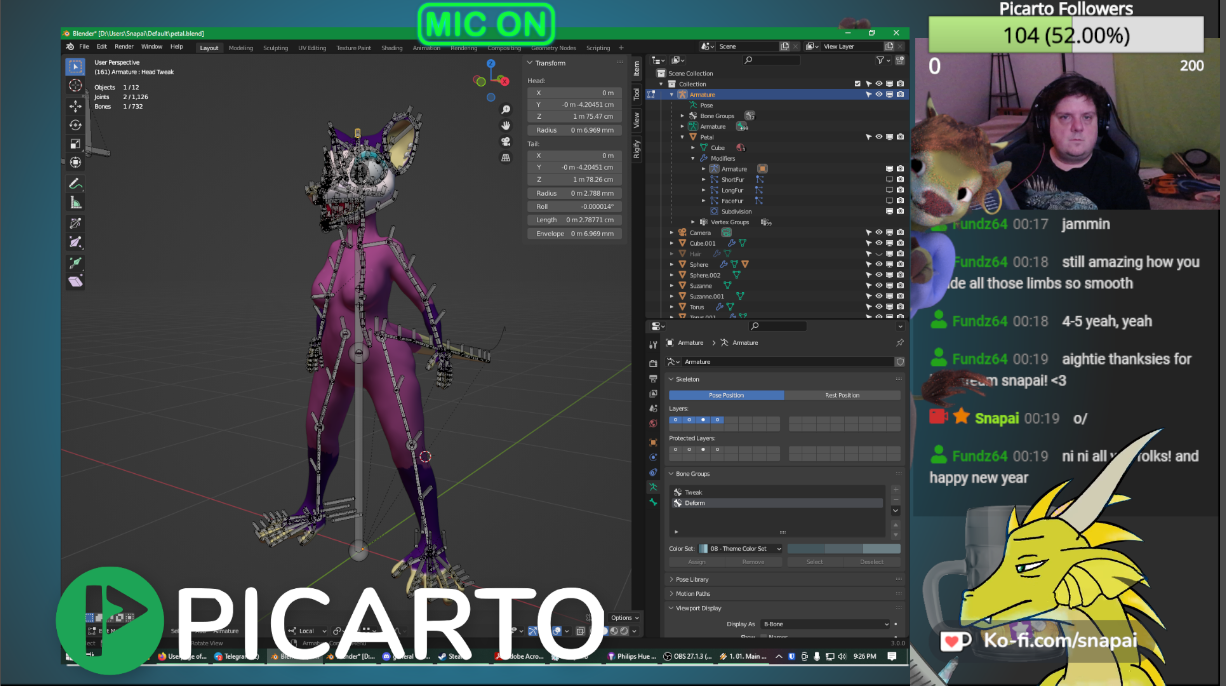Click Deselect in Bone Groups
This screenshot has width=1226, height=686.
pyautogui.click(x=872, y=562)
